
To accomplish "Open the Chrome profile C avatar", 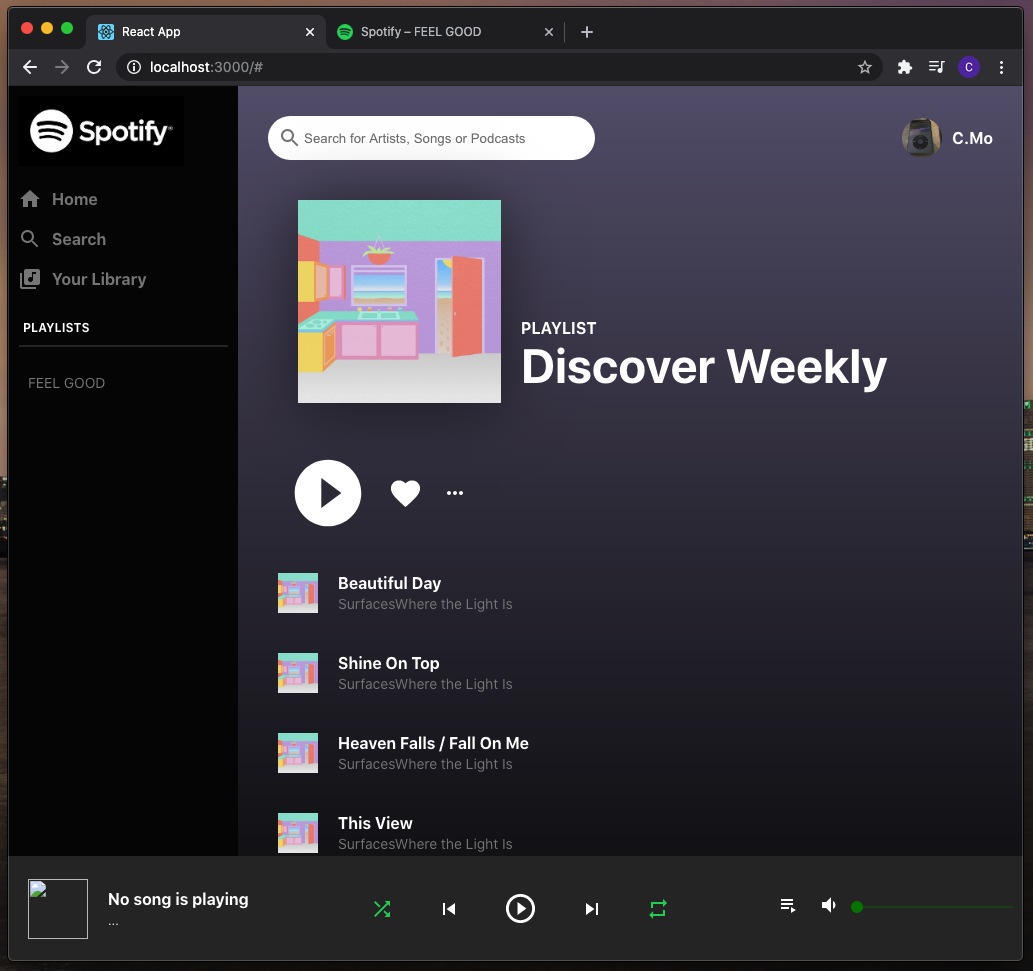I will 968,67.
